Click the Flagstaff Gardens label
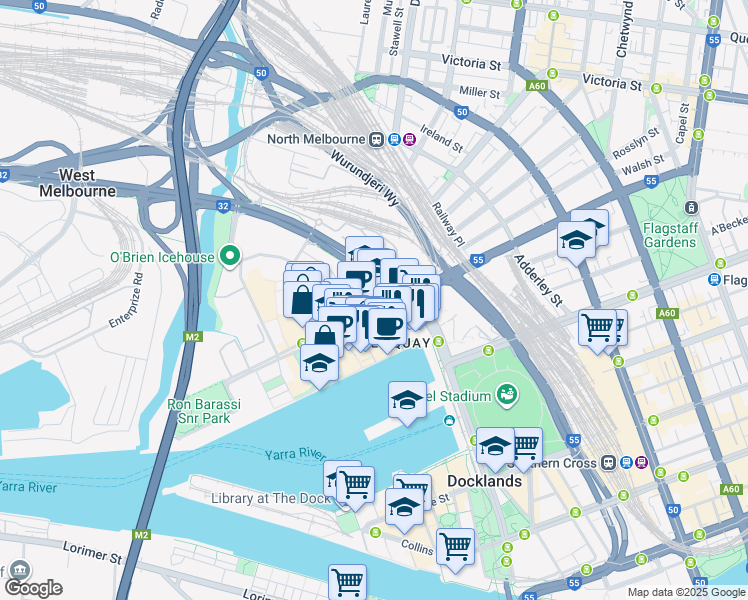 [x=670, y=235]
